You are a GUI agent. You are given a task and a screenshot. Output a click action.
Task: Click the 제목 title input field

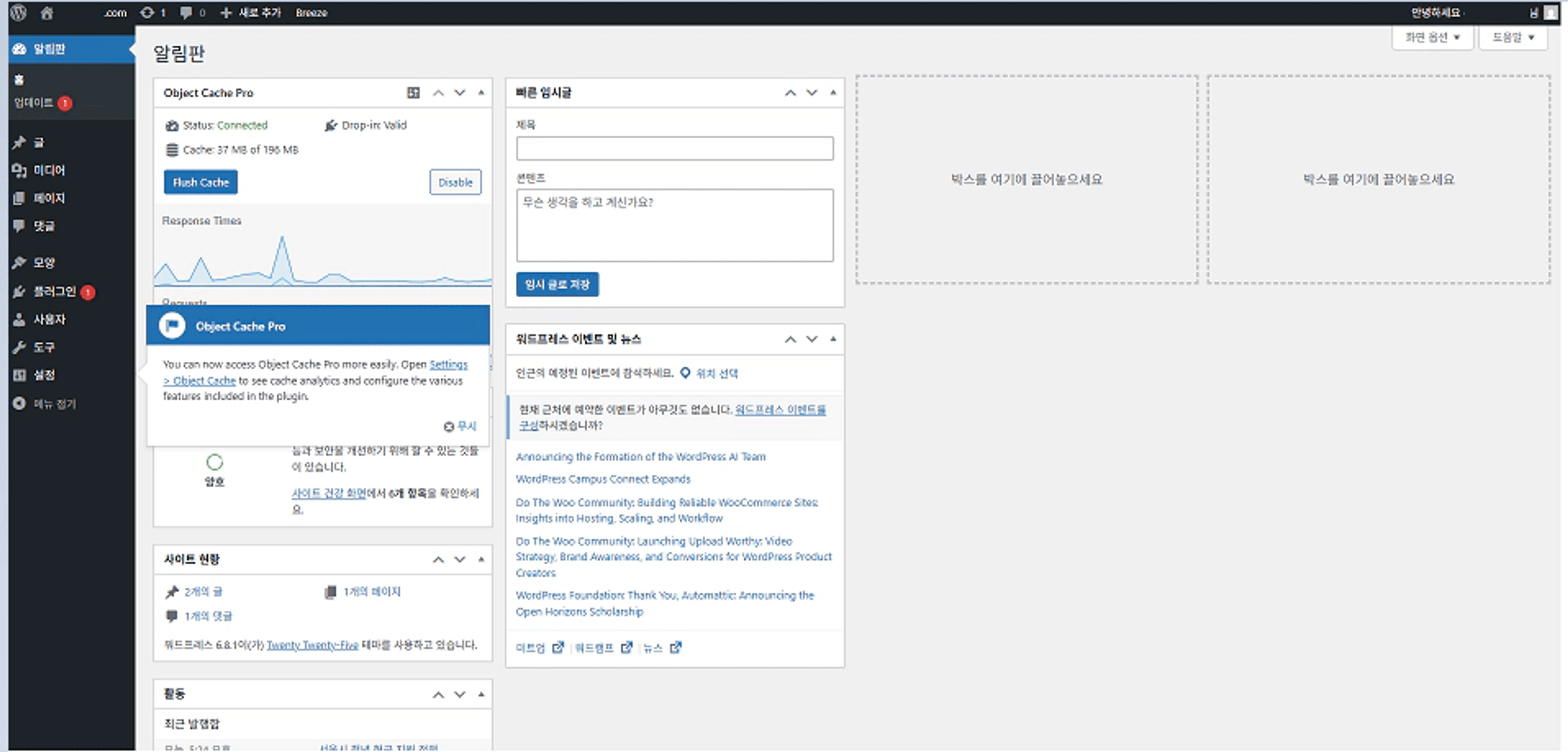[x=675, y=149]
